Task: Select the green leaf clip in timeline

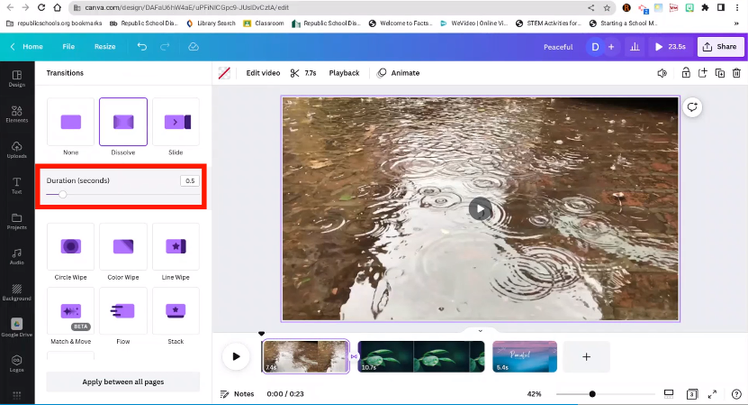Action: tap(420, 356)
